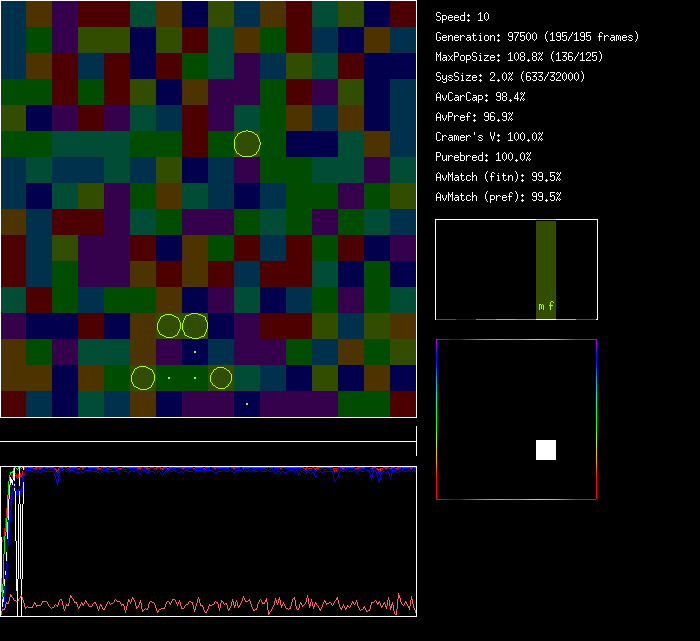Screen dimensions: 700x641
Task: Select the lowest yellow dot on the grid
Action: click(247, 404)
